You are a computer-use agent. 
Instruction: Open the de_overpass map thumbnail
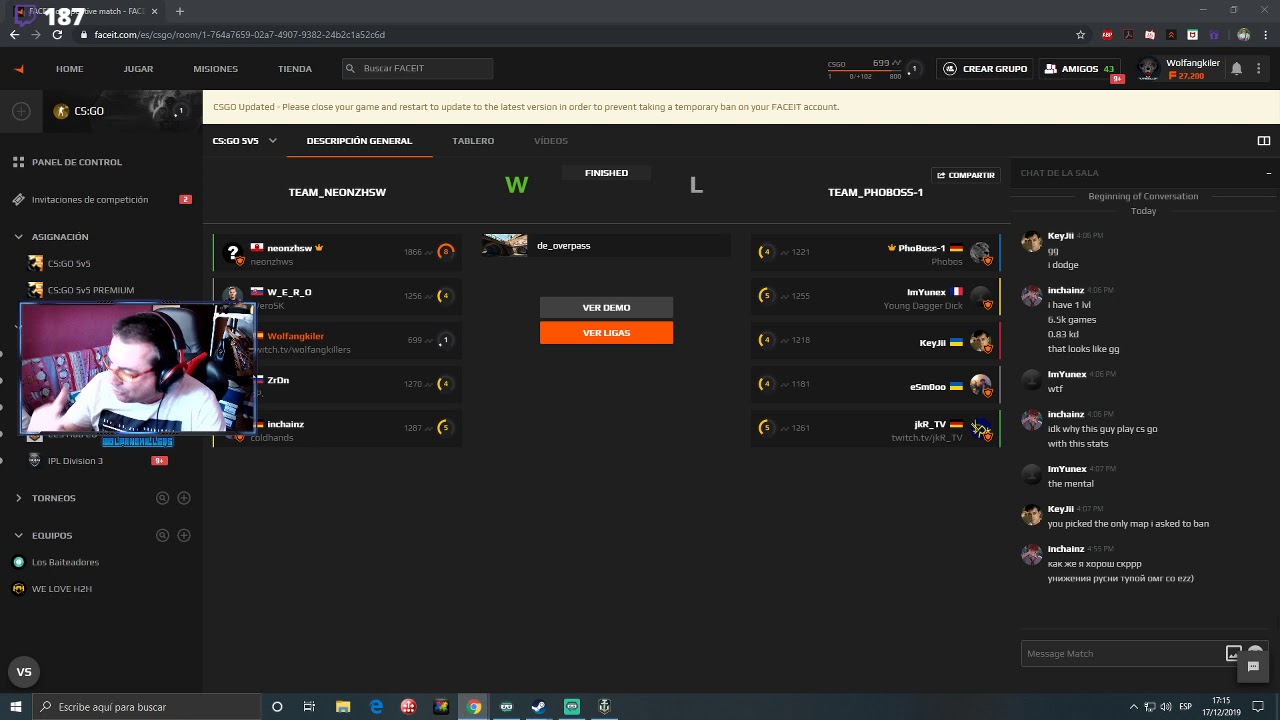pyautogui.click(x=505, y=246)
